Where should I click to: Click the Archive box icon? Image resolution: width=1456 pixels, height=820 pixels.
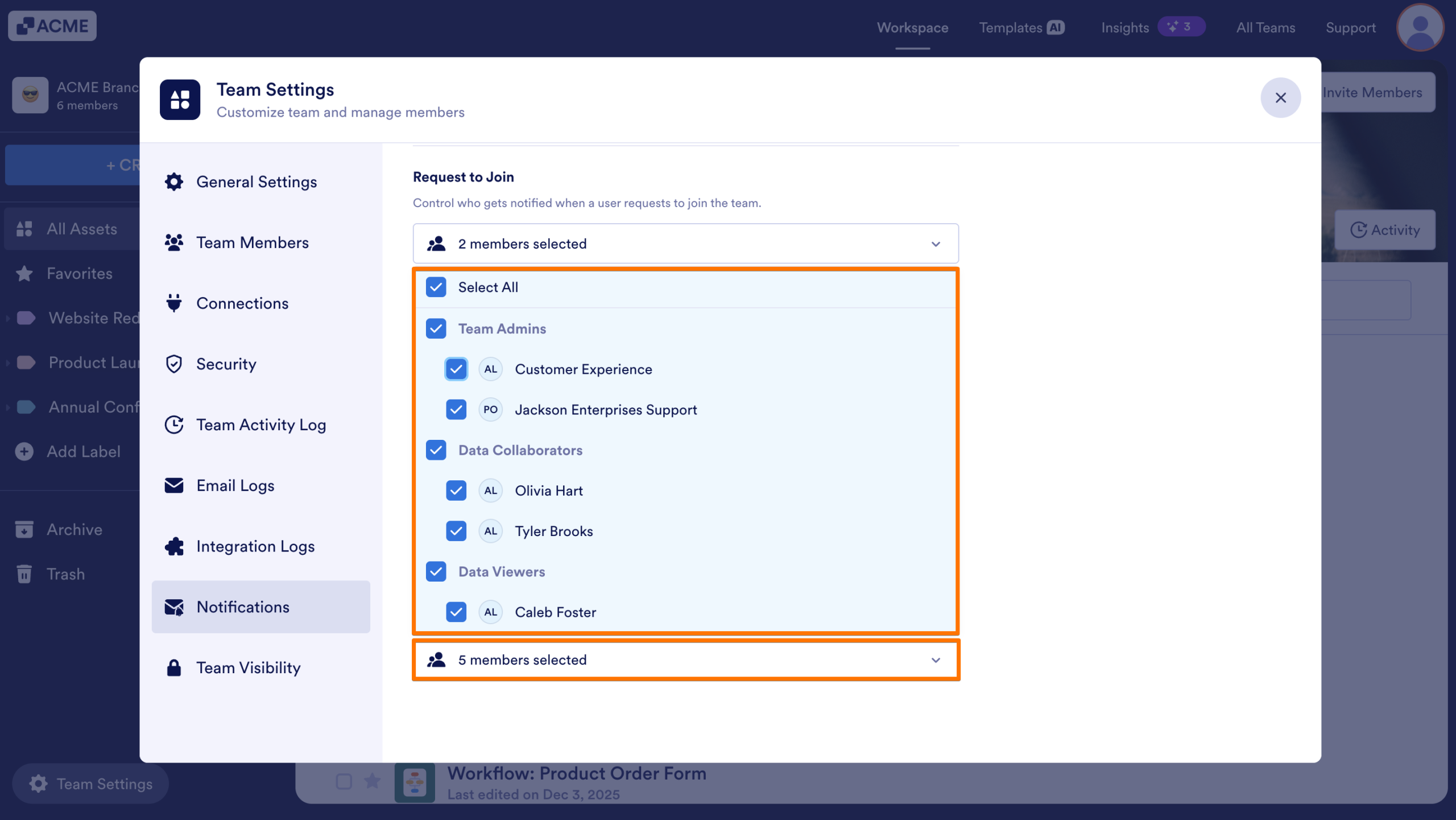click(24, 529)
